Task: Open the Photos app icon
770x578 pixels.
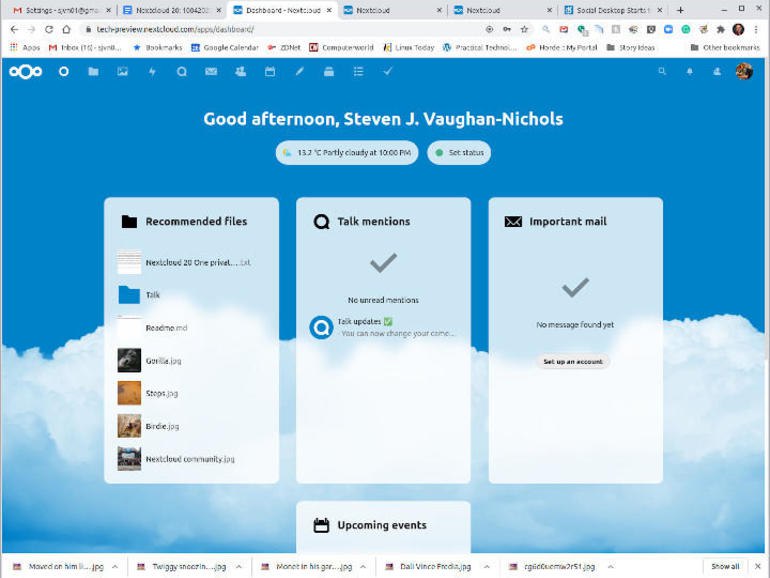Action: pos(122,72)
